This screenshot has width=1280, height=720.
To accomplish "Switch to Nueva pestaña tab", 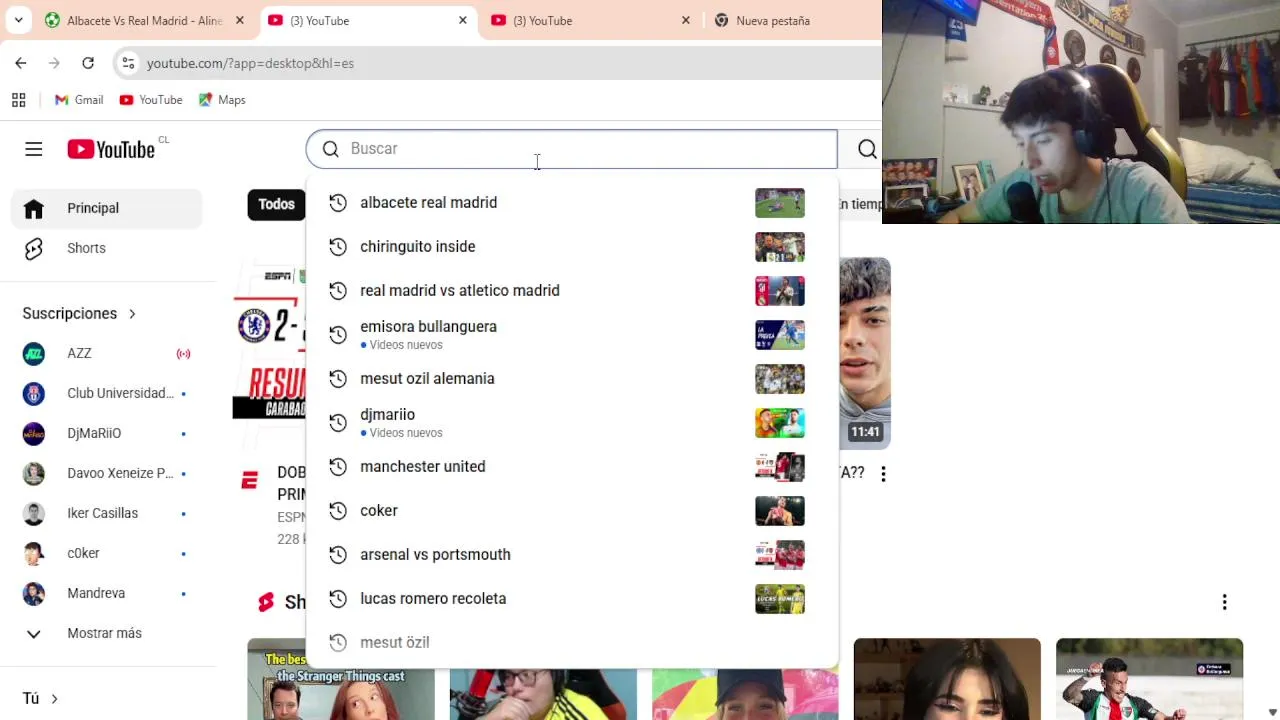I will (x=773, y=20).
